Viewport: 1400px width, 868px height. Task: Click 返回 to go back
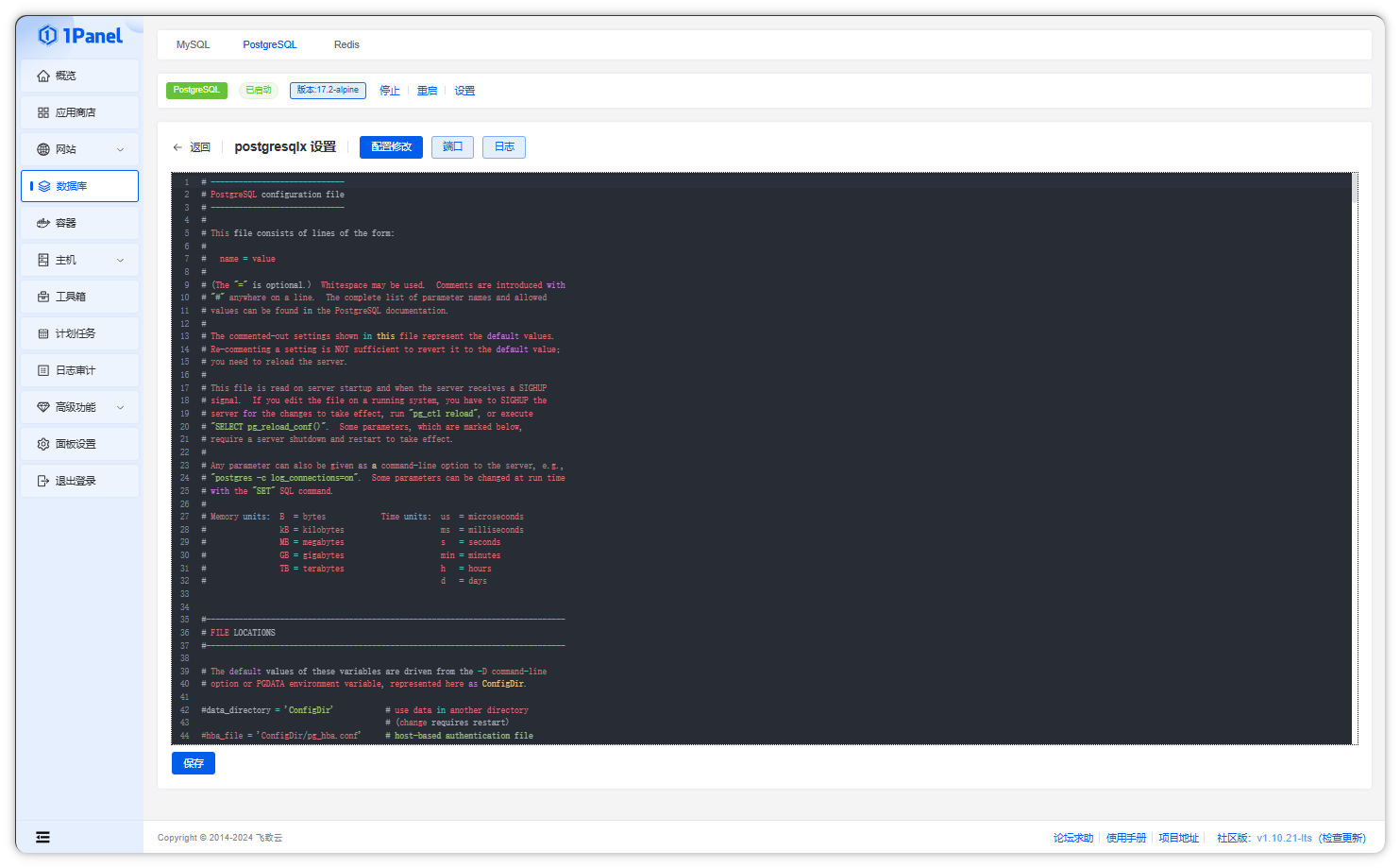[200, 147]
